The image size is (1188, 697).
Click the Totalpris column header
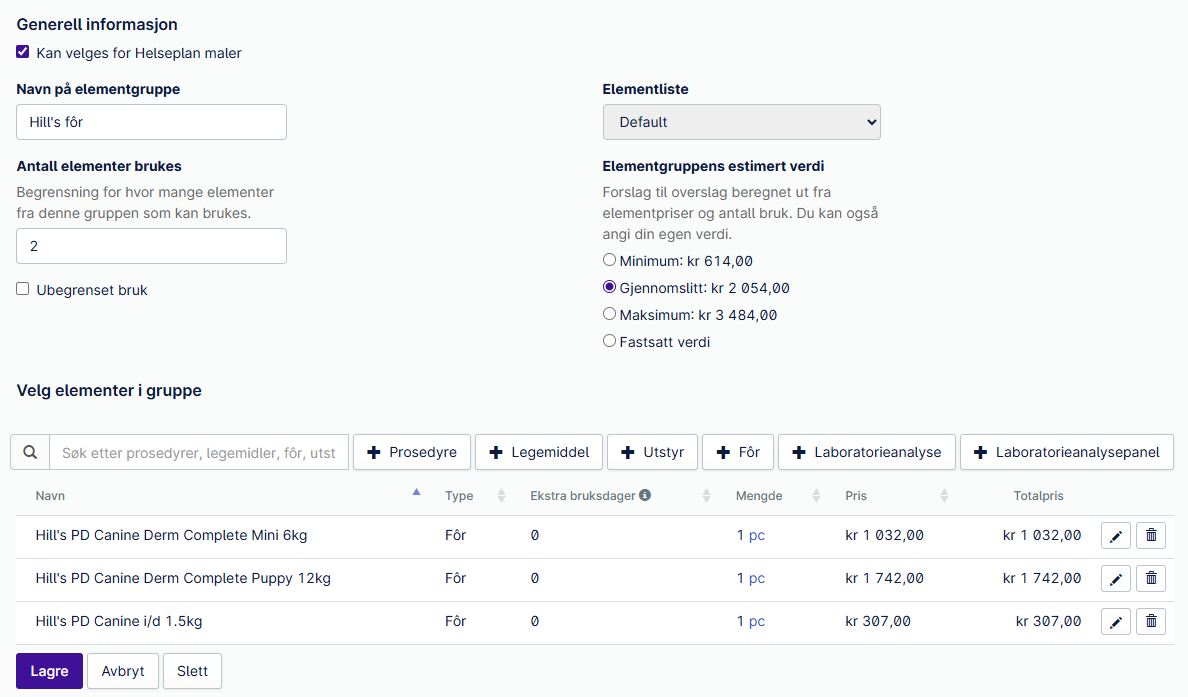1038,495
